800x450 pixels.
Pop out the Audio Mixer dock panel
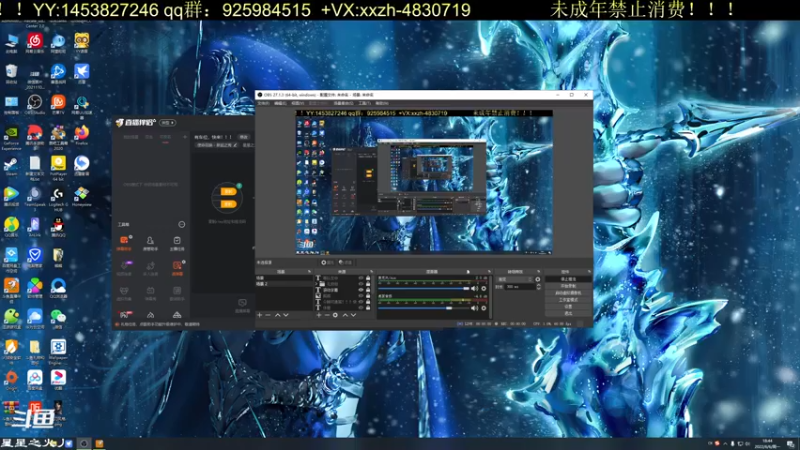click(489, 271)
